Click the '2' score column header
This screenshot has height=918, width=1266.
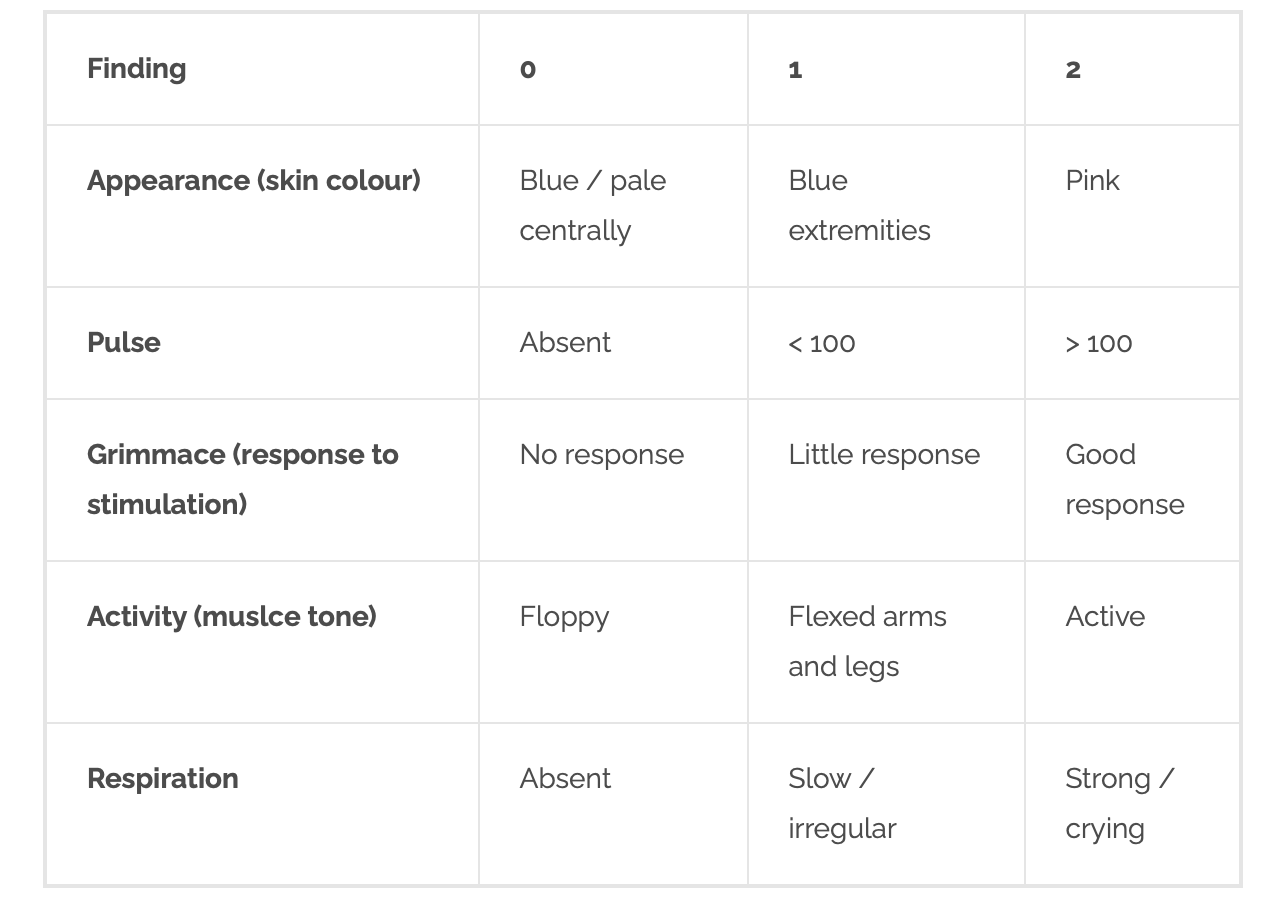pyautogui.click(x=1073, y=69)
